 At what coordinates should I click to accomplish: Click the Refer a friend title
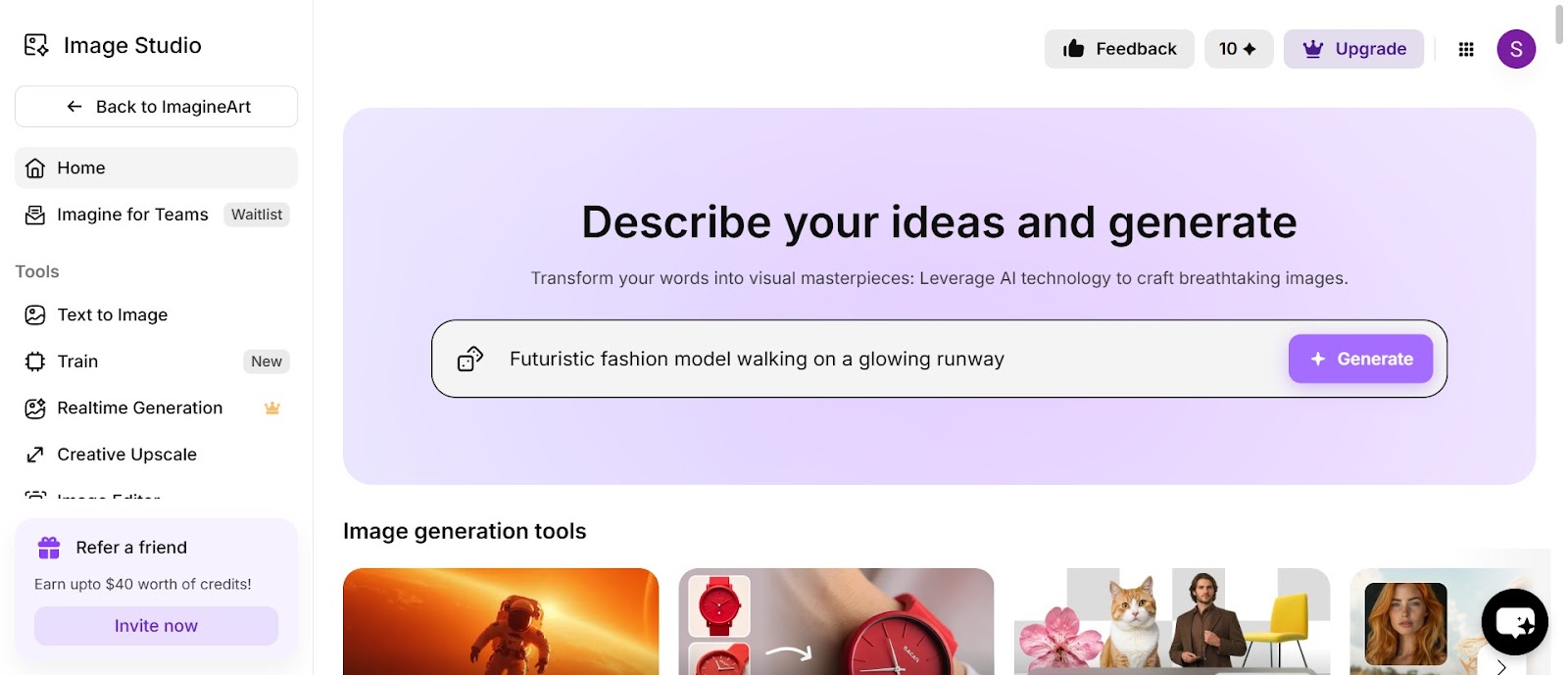131,547
